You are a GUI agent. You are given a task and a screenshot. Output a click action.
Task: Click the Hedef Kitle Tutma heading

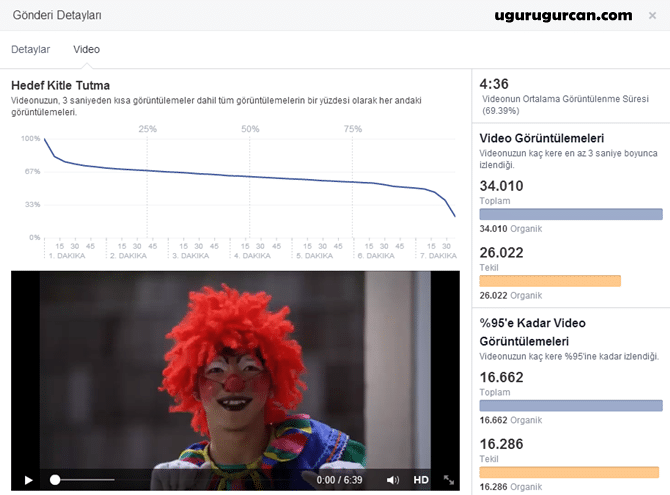[x=60, y=85]
